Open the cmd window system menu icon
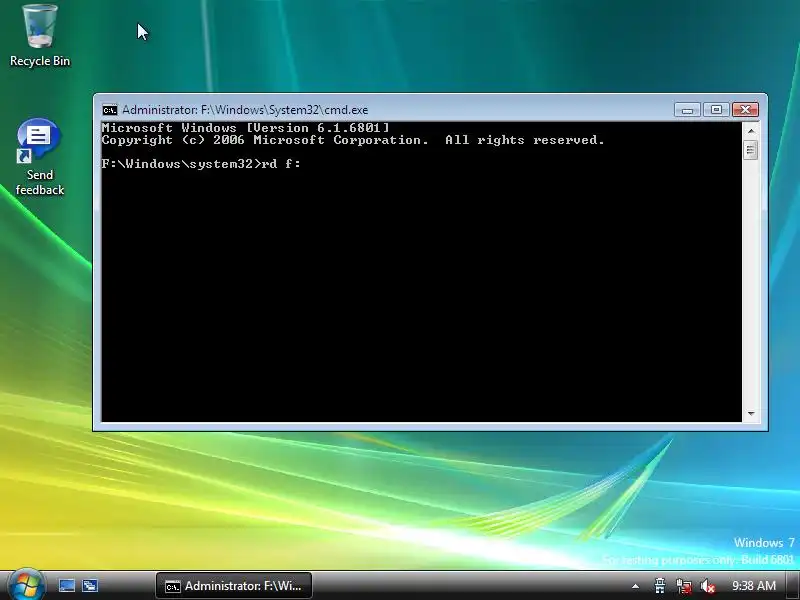The image size is (800, 600). click(109, 110)
